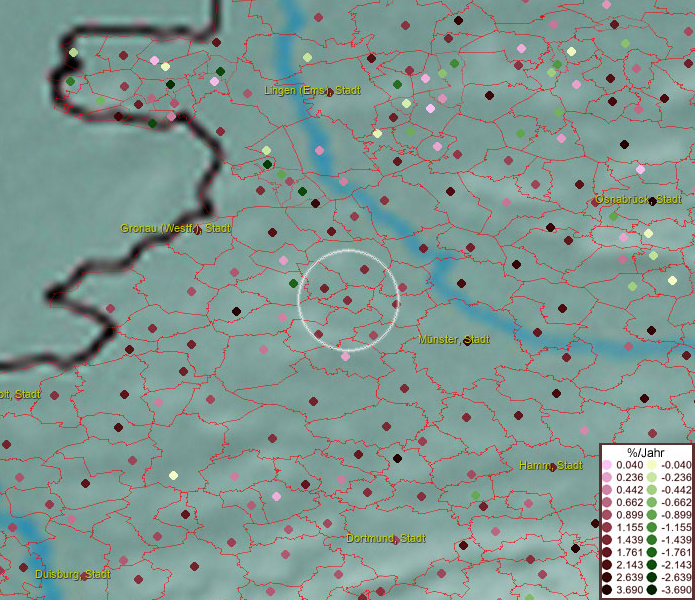695x600 pixels.
Task: Click the 'Hamm, Stadt' map label
Action: 551,465
